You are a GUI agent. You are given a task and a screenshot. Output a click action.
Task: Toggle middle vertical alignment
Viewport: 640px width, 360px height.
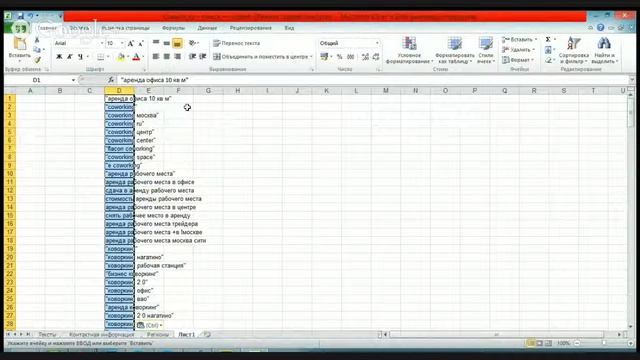[167, 42]
